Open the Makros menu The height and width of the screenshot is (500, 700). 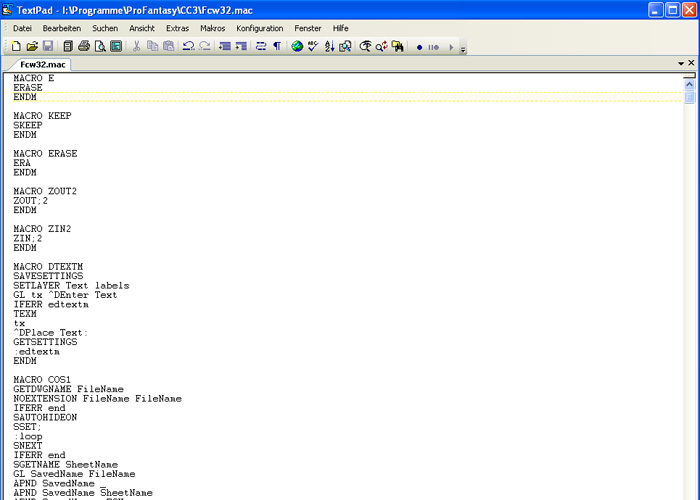pos(212,28)
